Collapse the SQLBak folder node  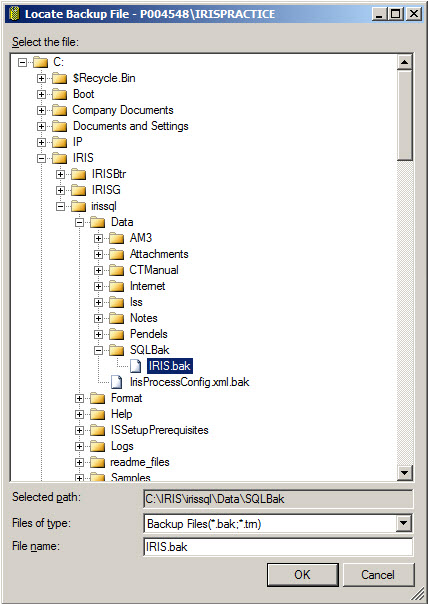point(98,350)
